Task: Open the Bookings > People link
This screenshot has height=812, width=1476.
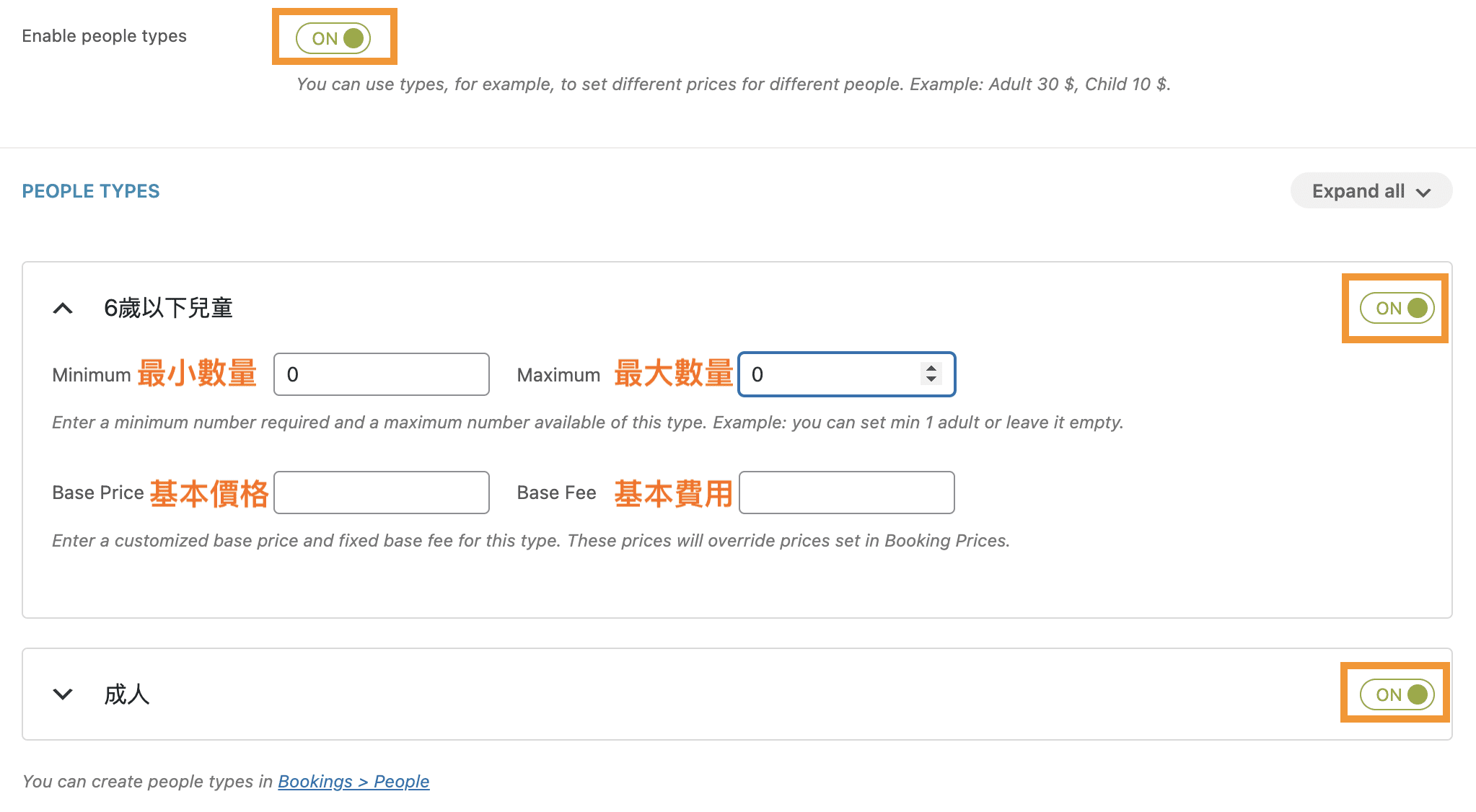Action: pyautogui.click(x=353, y=782)
